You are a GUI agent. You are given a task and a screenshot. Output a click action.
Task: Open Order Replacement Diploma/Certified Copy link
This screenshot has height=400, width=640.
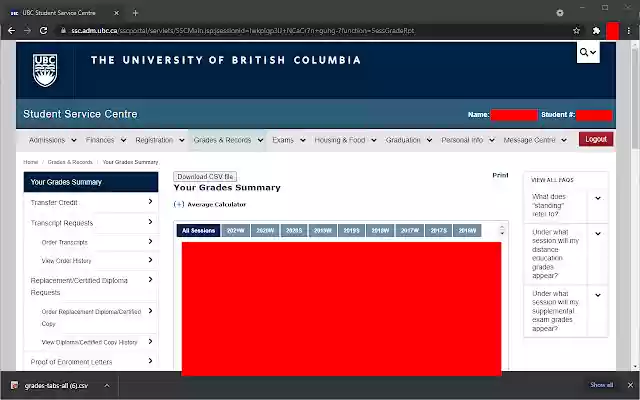coord(91,318)
